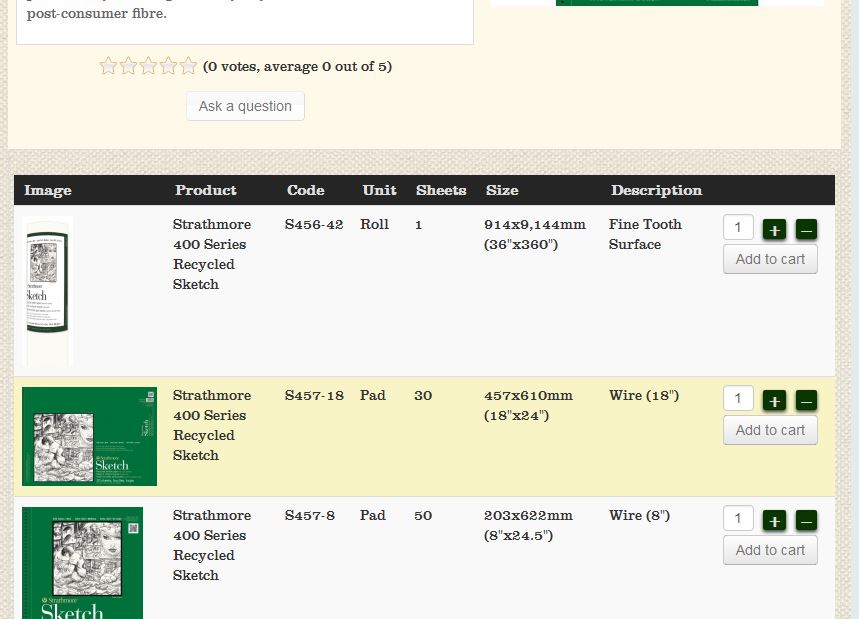Image resolution: width=859 pixels, height=619 pixels.
Task: Open the S457-8 sketch pad thumbnail
Action: point(82,563)
